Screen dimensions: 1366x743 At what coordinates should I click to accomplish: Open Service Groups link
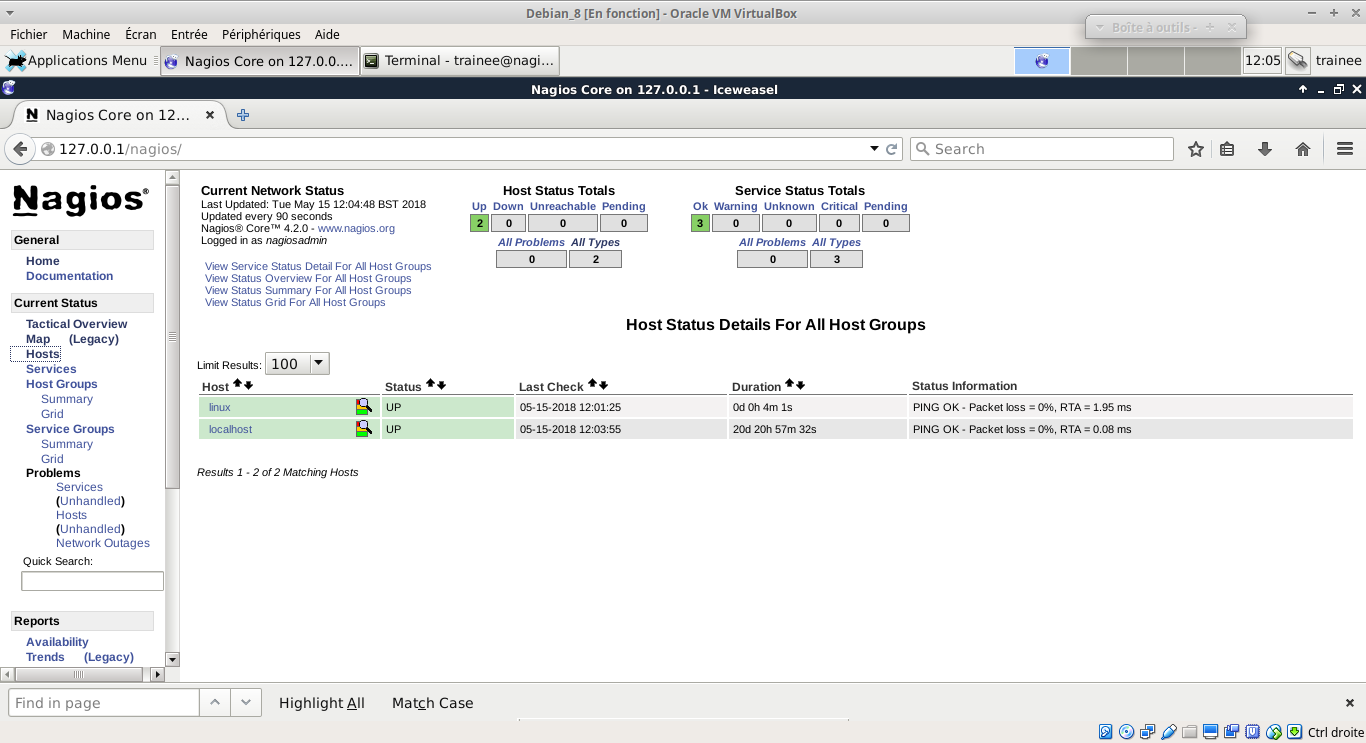click(x=70, y=429)
